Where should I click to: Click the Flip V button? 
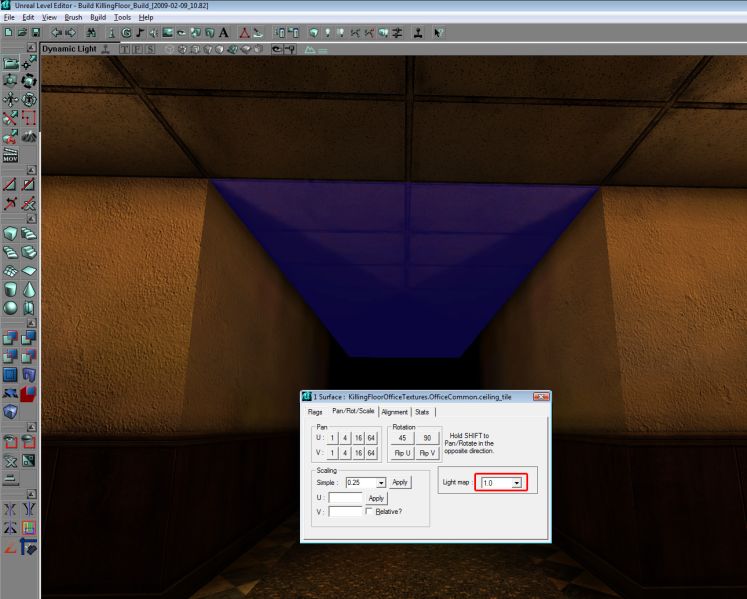[427, 453]
